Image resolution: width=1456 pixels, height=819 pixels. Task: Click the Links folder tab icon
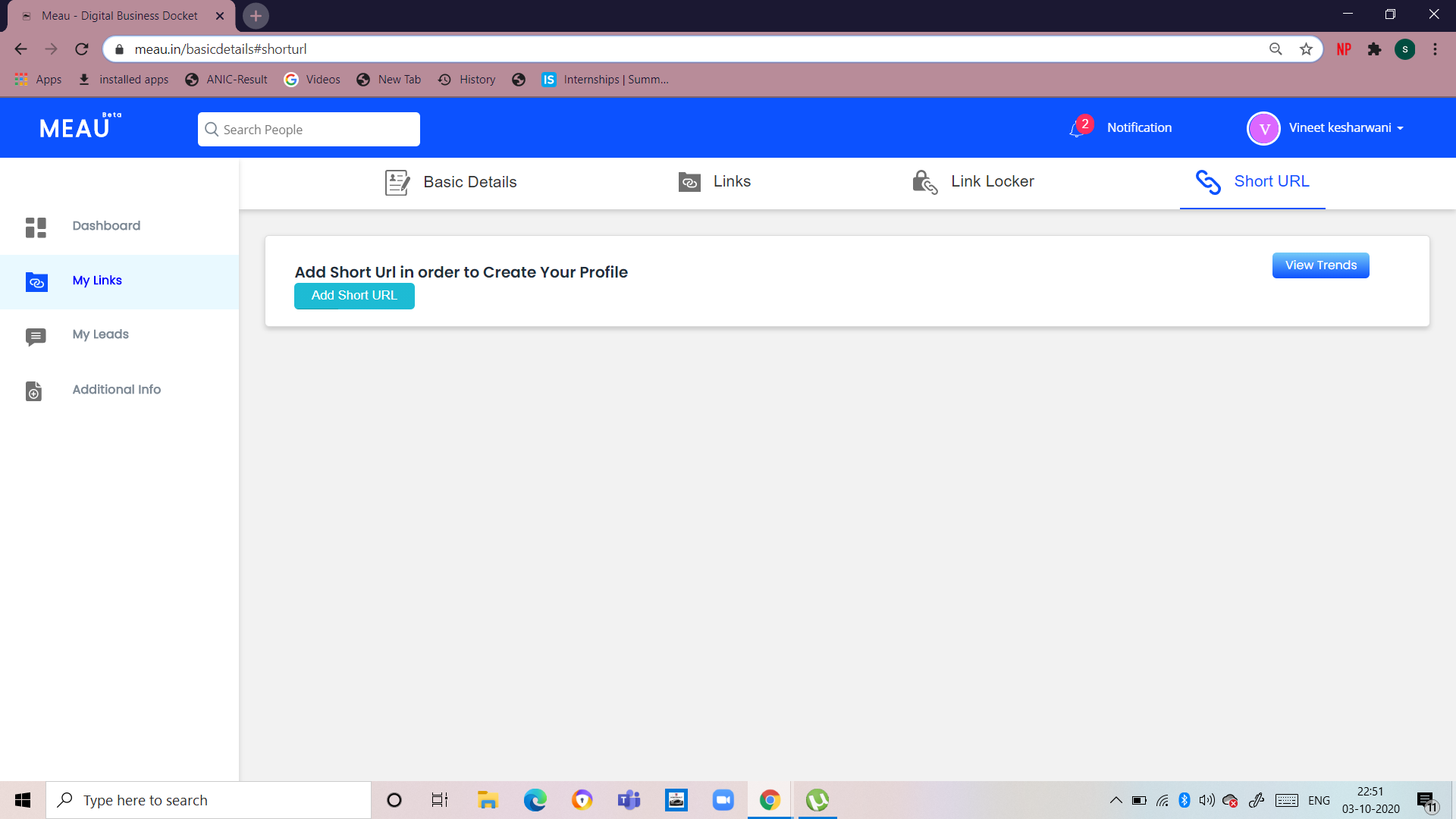pos(689,182)
